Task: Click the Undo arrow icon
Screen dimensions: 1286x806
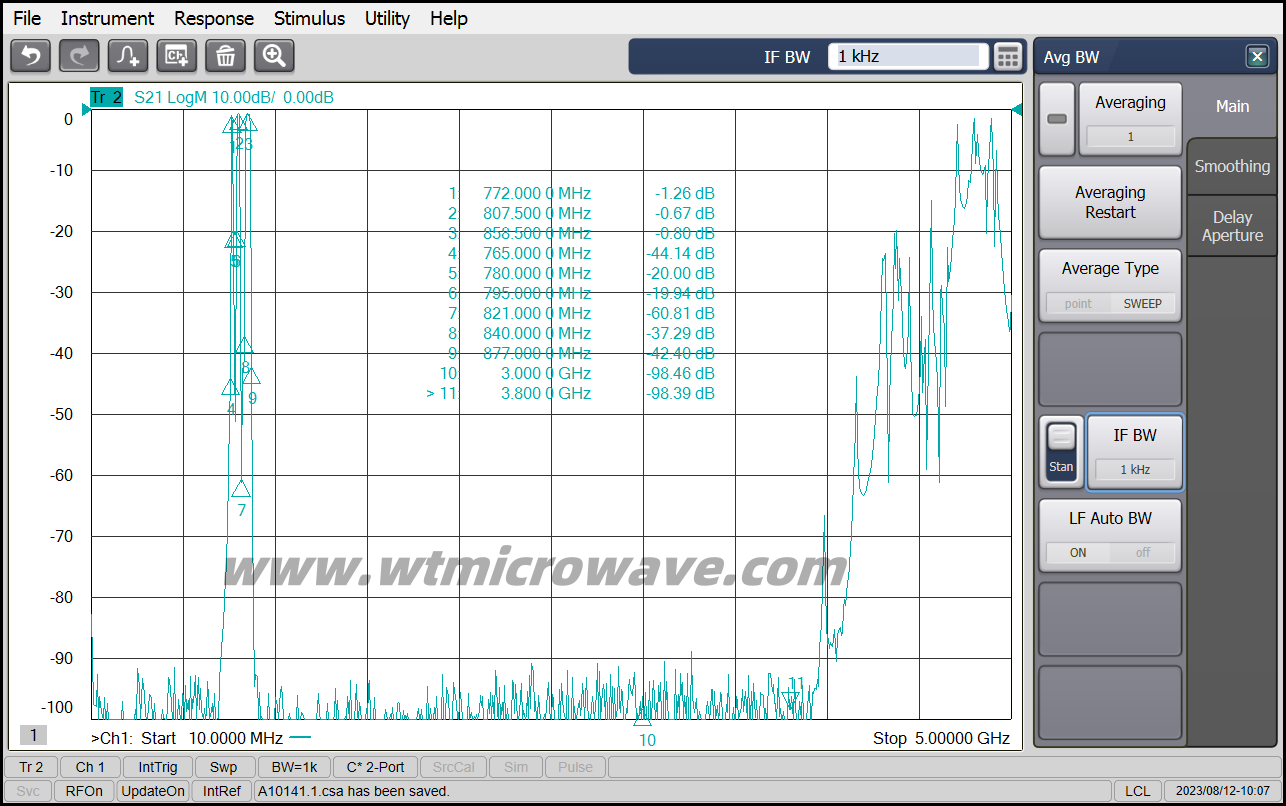Action: tap(30, 56)
